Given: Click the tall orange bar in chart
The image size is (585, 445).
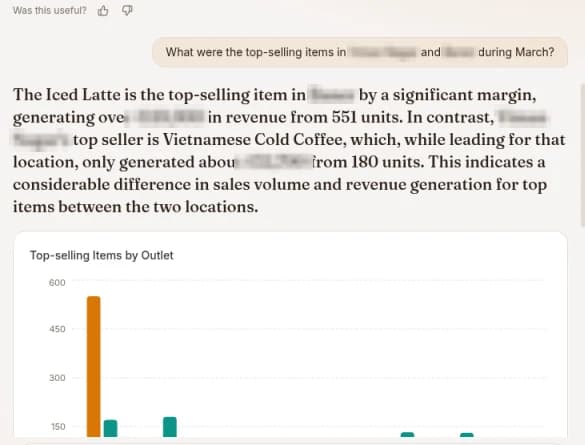Looking at the screenshot, I should pos(94,367).
